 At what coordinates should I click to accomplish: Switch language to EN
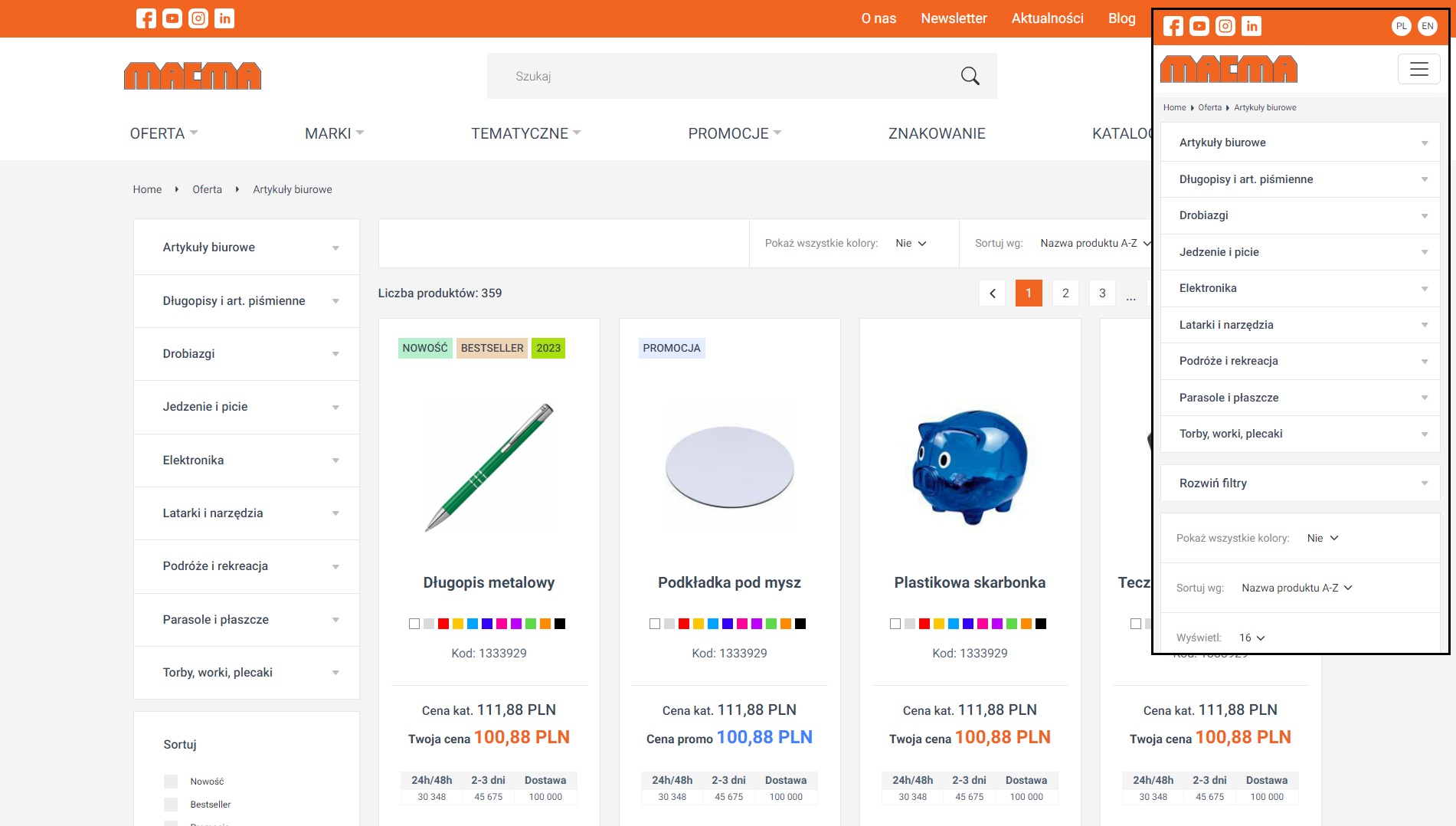pyautogui.click(x=1428, y=26)
